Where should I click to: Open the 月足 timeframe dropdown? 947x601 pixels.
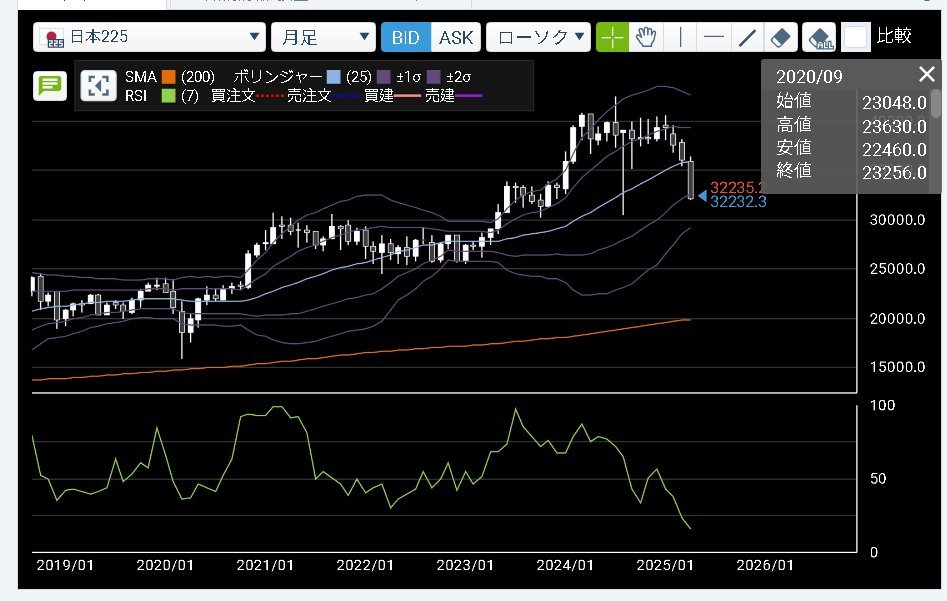(323, 38)
